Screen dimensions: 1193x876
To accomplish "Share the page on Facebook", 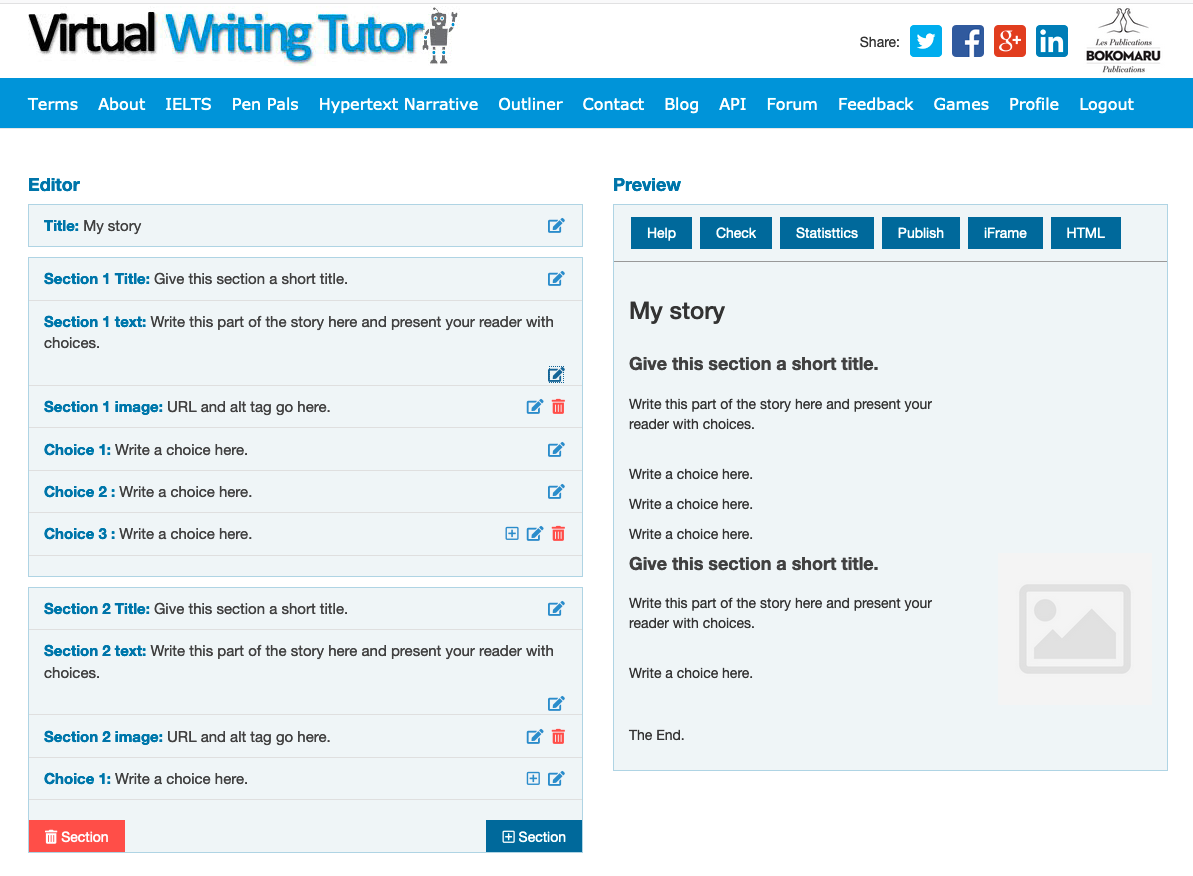I will coord(967,41).
